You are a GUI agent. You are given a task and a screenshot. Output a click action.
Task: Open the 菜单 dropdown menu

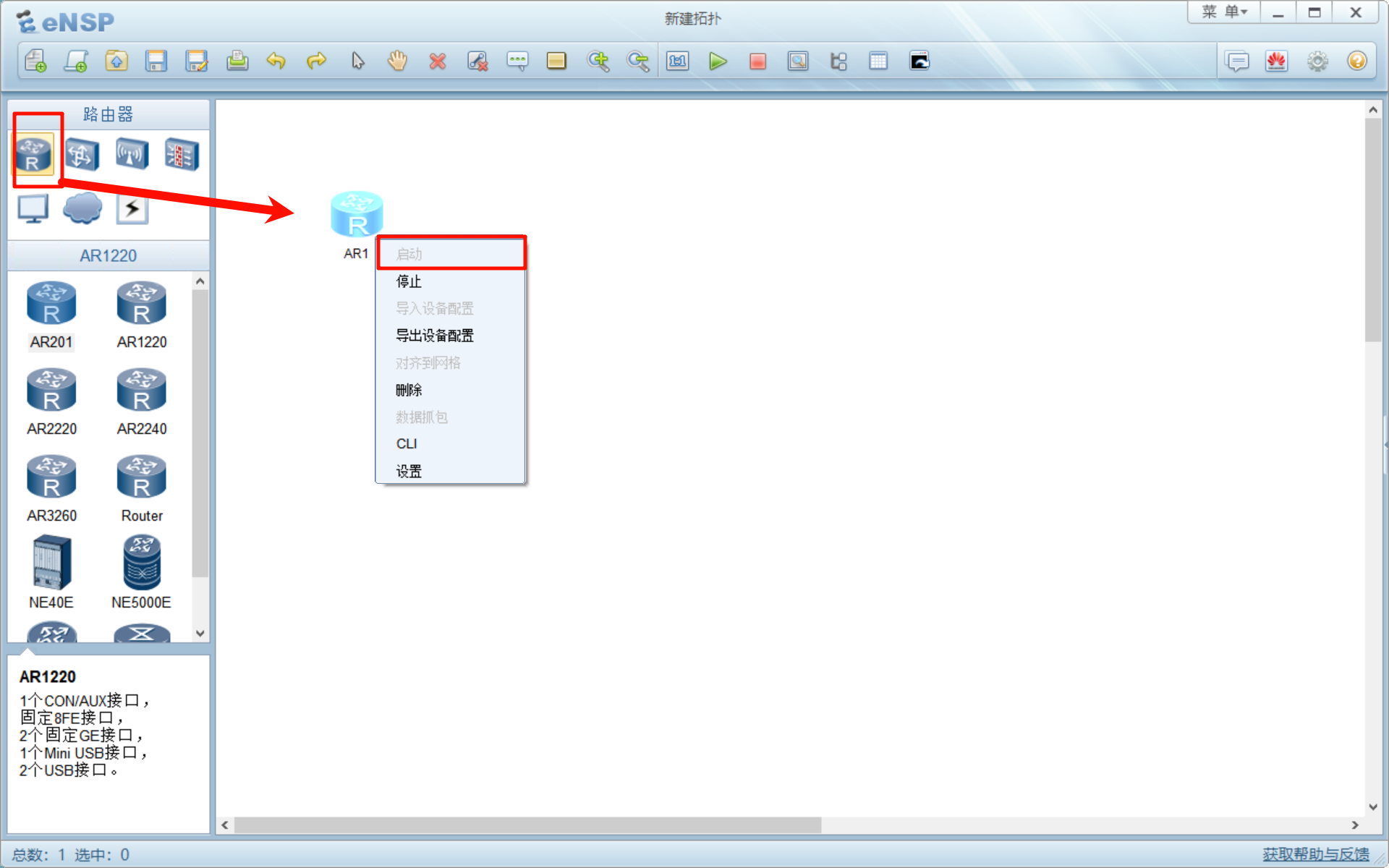(x=1225, y=12)
